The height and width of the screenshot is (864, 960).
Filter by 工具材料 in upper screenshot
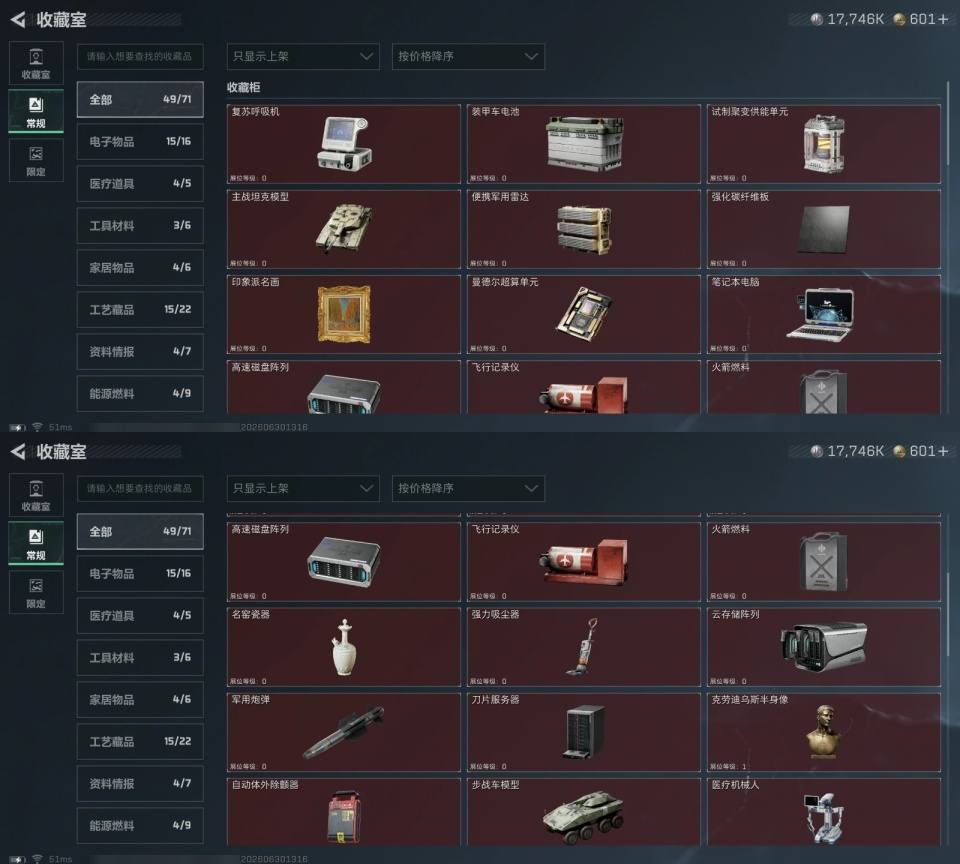click(140, 225)
